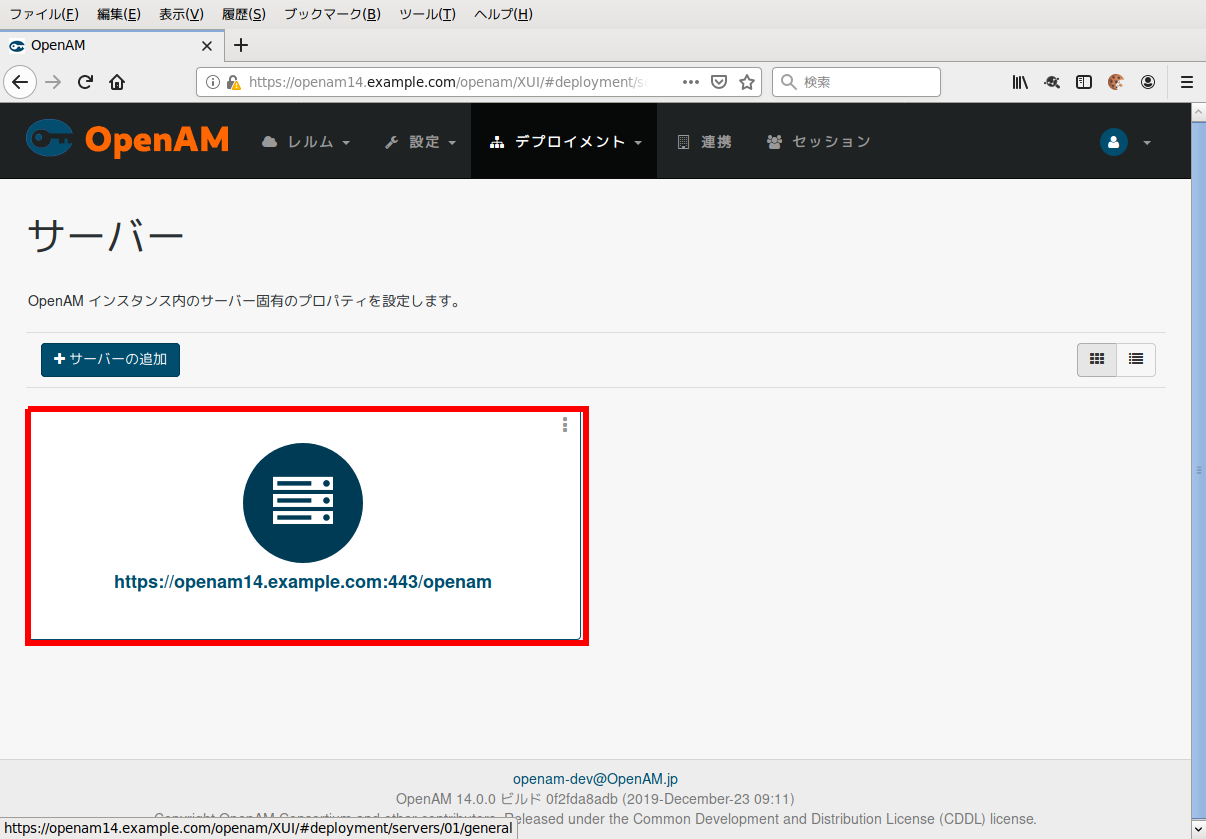
Task: Open the ブックマーク menu
Action: tap(330, 14)
